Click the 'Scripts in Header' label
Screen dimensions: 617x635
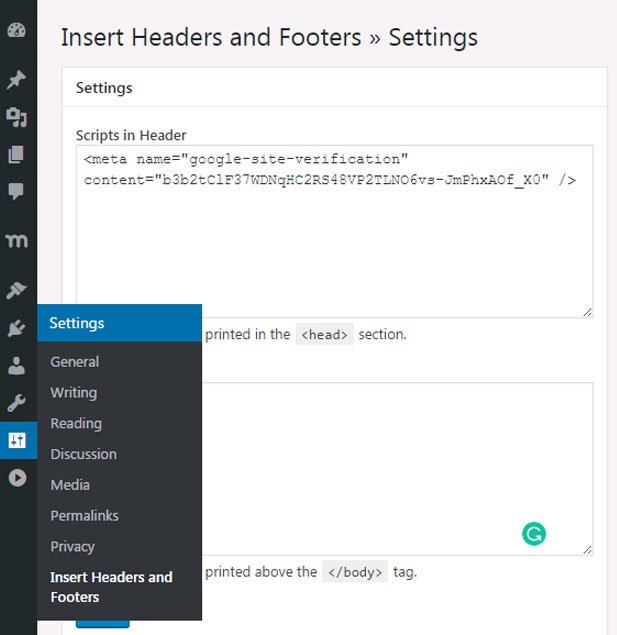[x=131, y=135]
